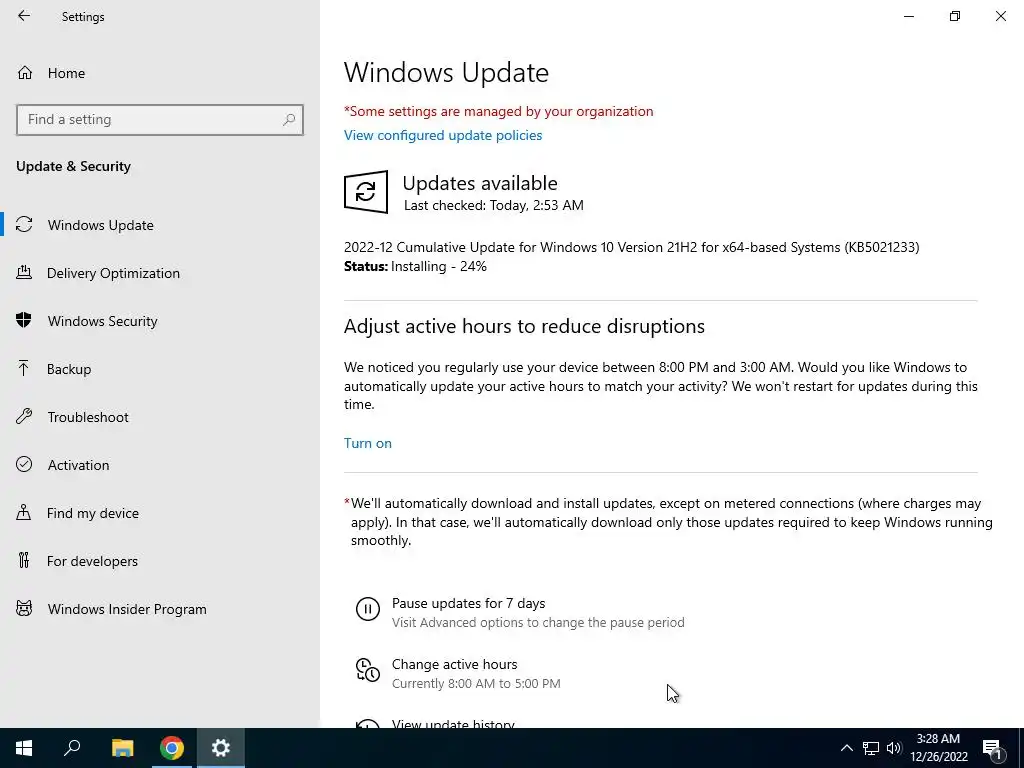This screenshot has width=1024, height=768.
Task: Open the notification Action Center
Action: coord(993,748)
